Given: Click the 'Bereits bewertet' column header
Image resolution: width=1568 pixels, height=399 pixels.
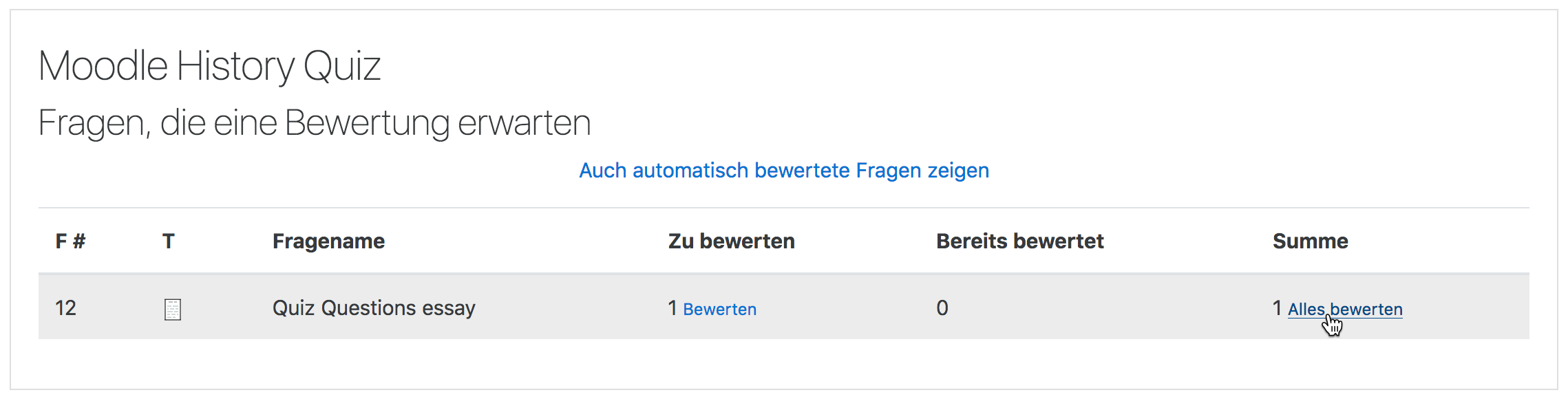Looking at the screenshot, I should click(x=1019, y=241).
